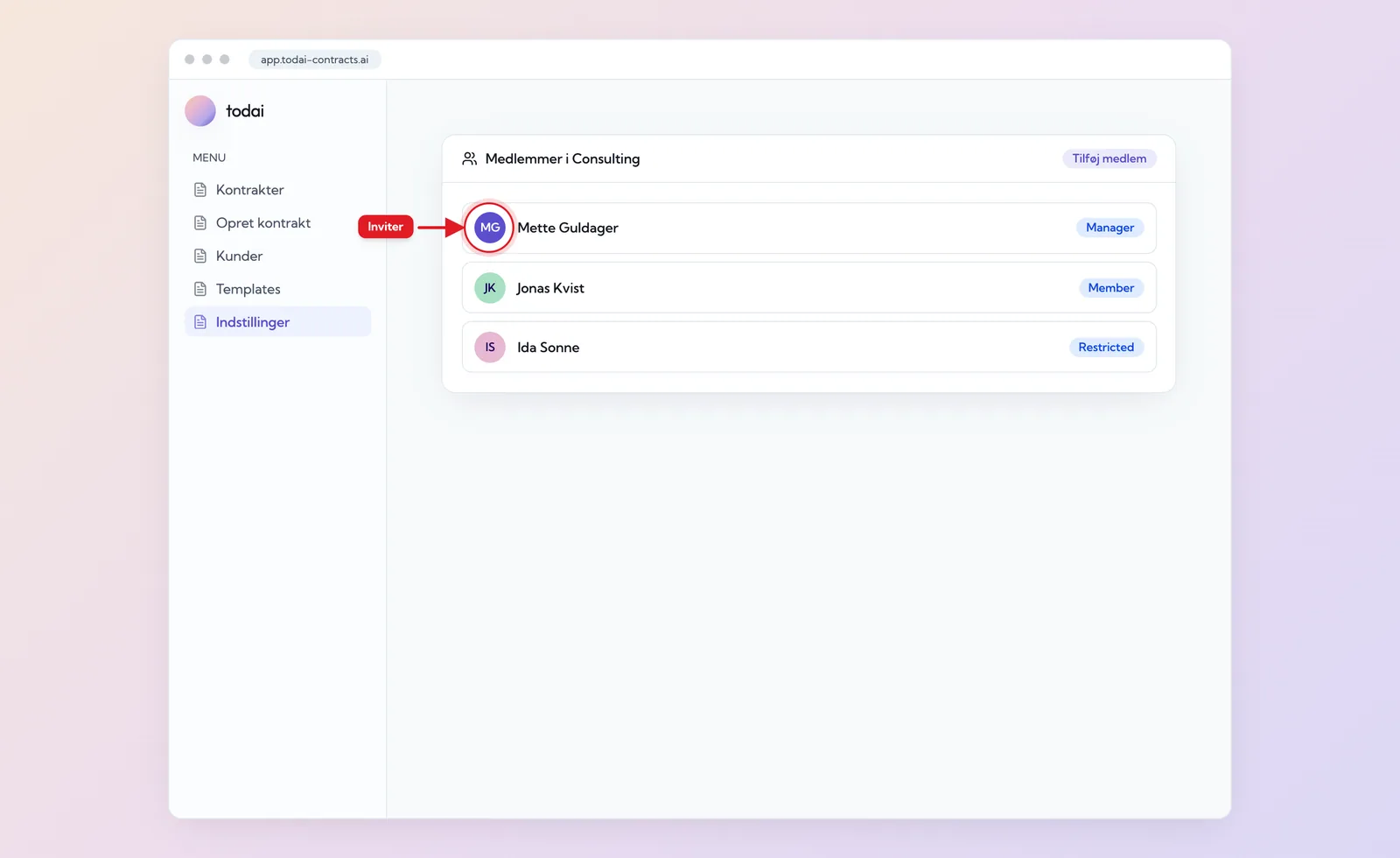Image resolution: width=1400 pixels, height=858 pixels.
Task: Click the members icon beside Medlemmer i Consulting
Action: (470, 158)
